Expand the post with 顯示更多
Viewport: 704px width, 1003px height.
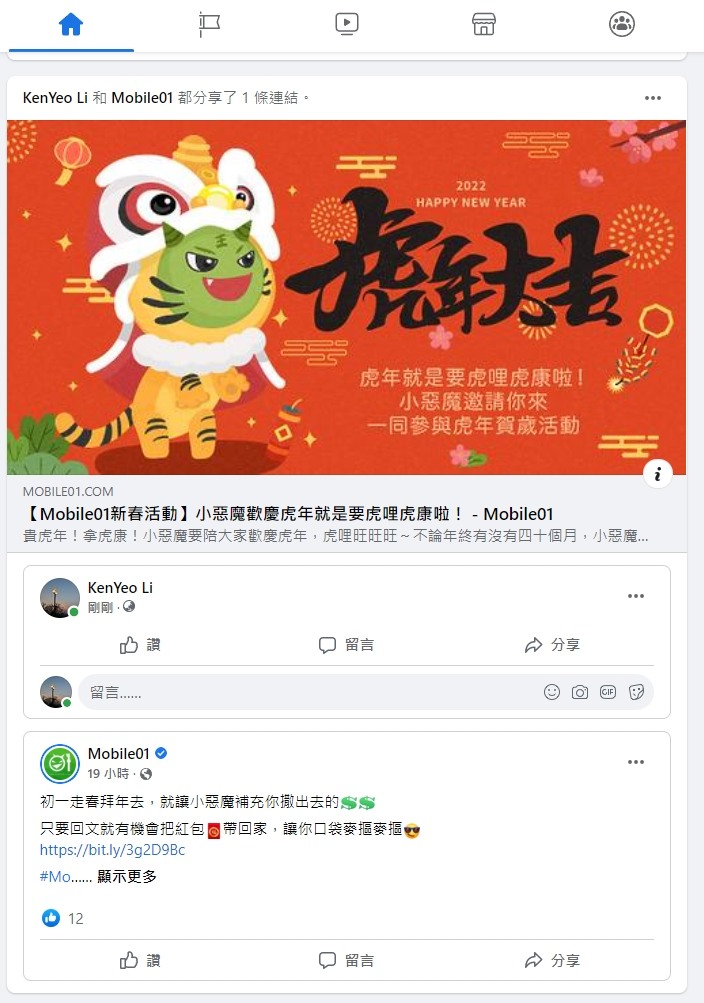(x=127, y=877)
